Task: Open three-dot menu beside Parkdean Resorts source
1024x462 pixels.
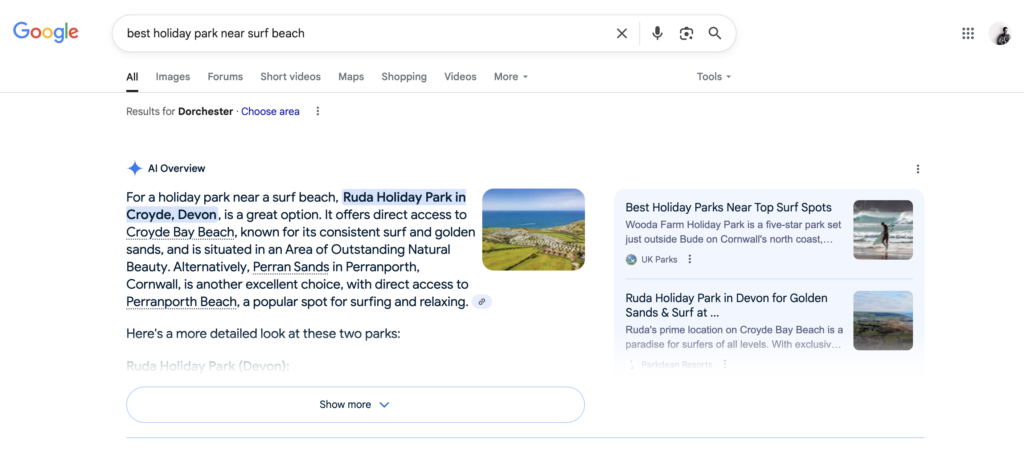Action: 724,365
